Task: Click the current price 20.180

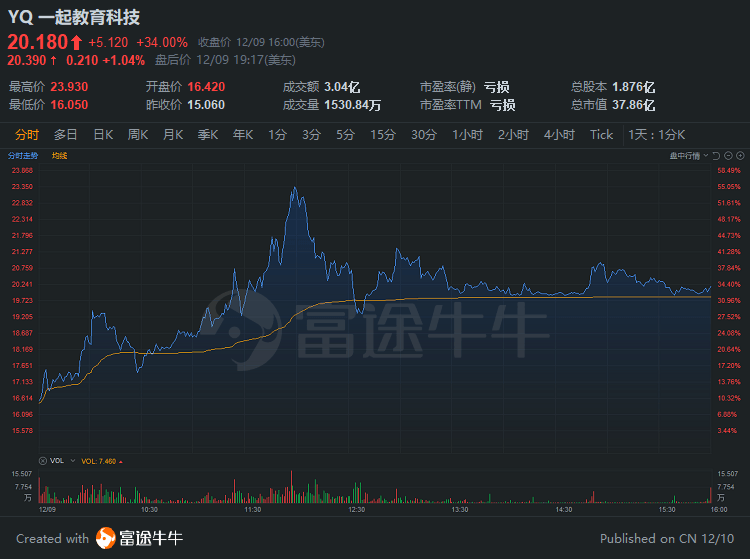Action: tap(38, 42)
